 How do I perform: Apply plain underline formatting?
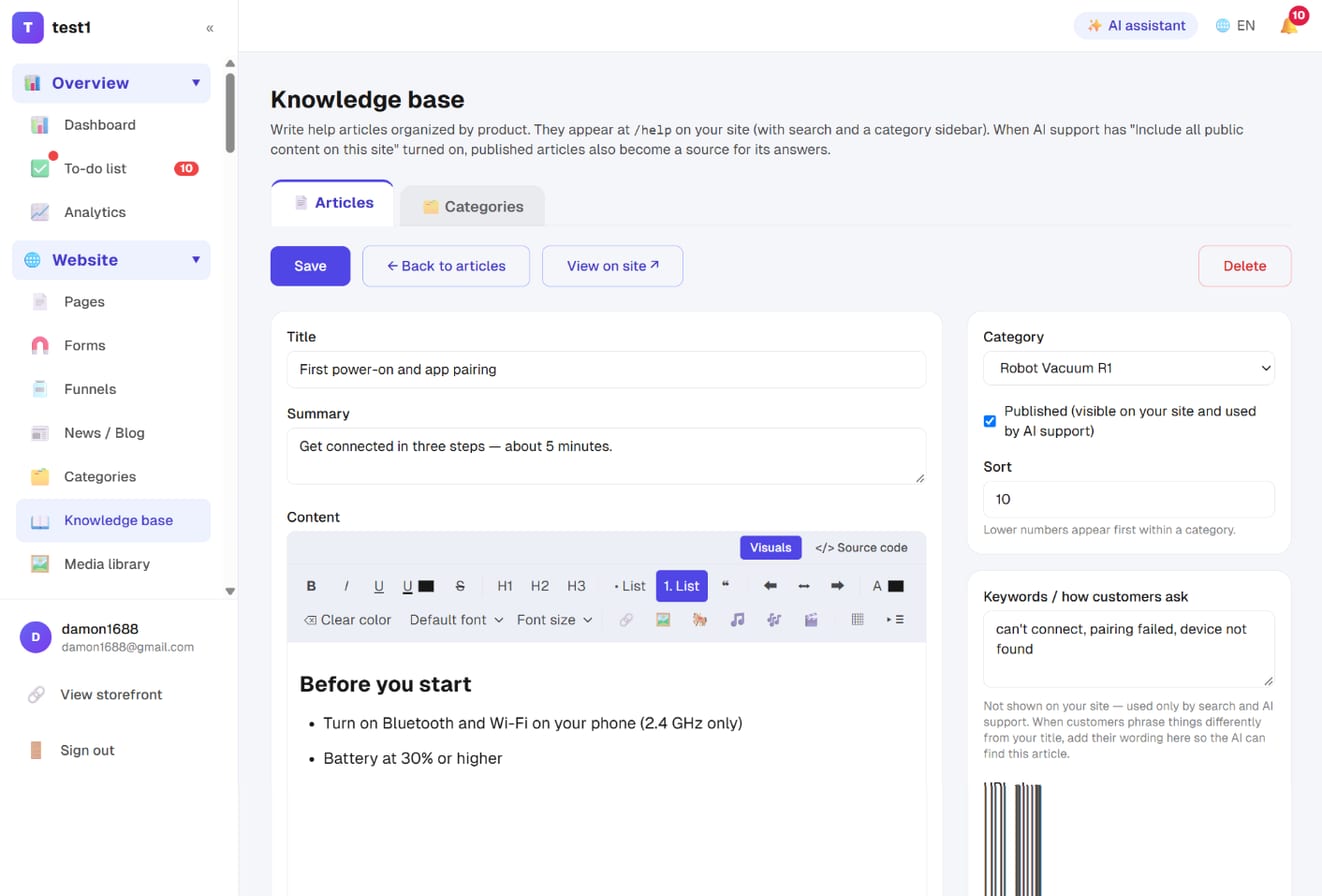click(379, 586)
